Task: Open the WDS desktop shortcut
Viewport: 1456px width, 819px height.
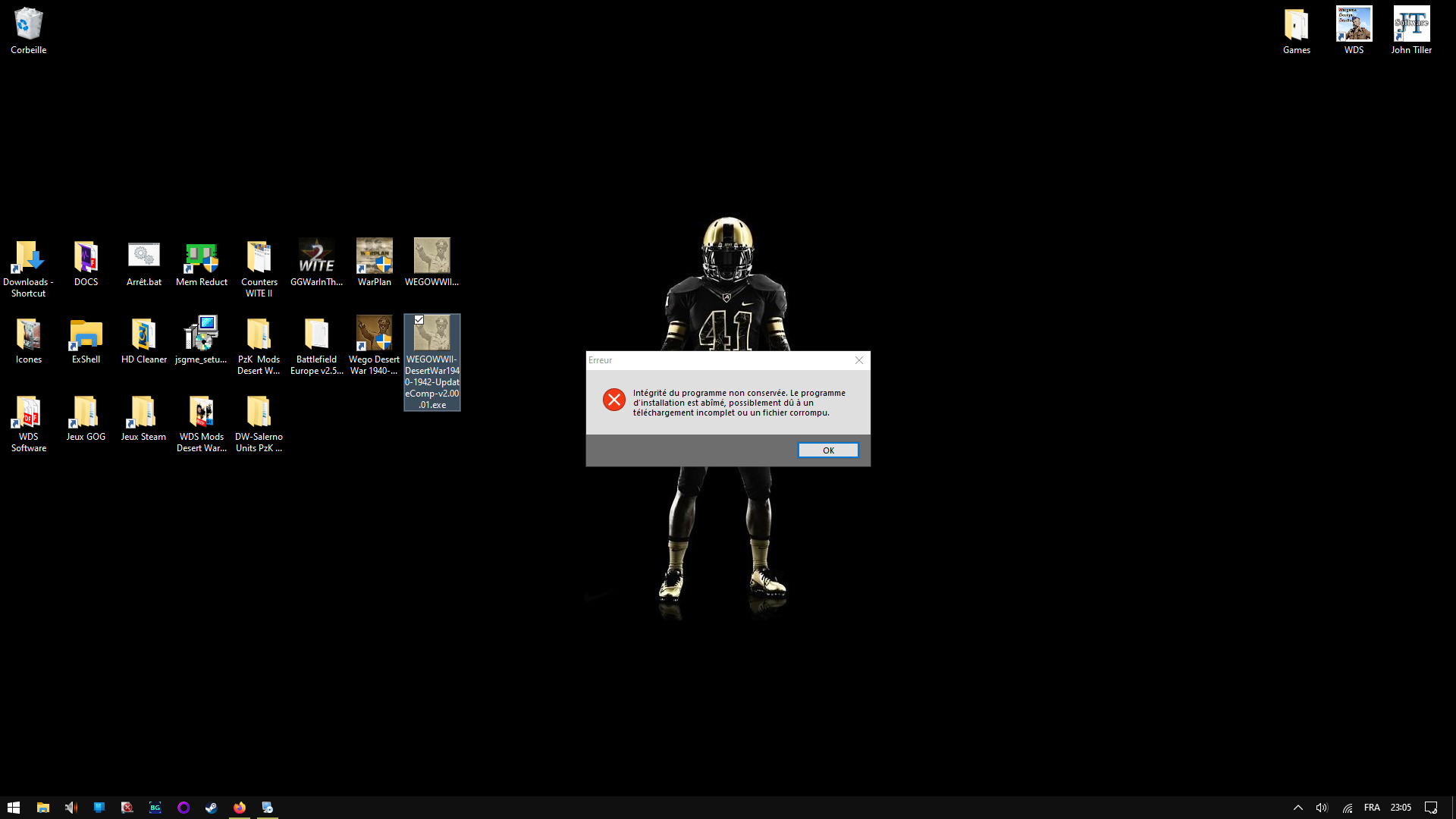Action: pyautogui.click(x=1354, y=31)
